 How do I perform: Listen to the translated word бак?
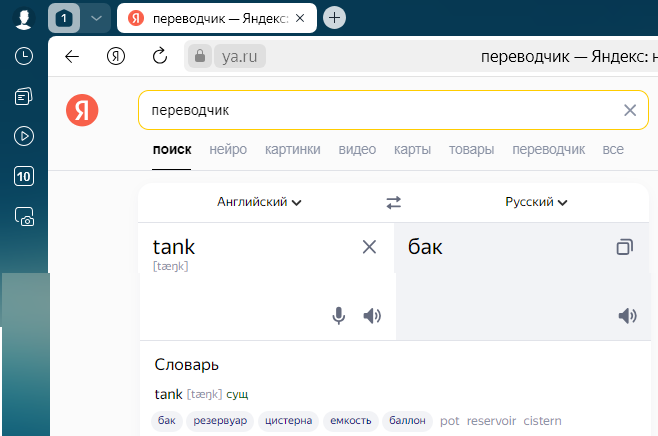[628, 316]
